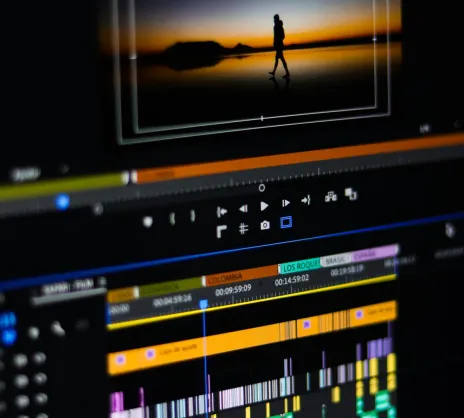Toggle the Show Rulers button

222,231
